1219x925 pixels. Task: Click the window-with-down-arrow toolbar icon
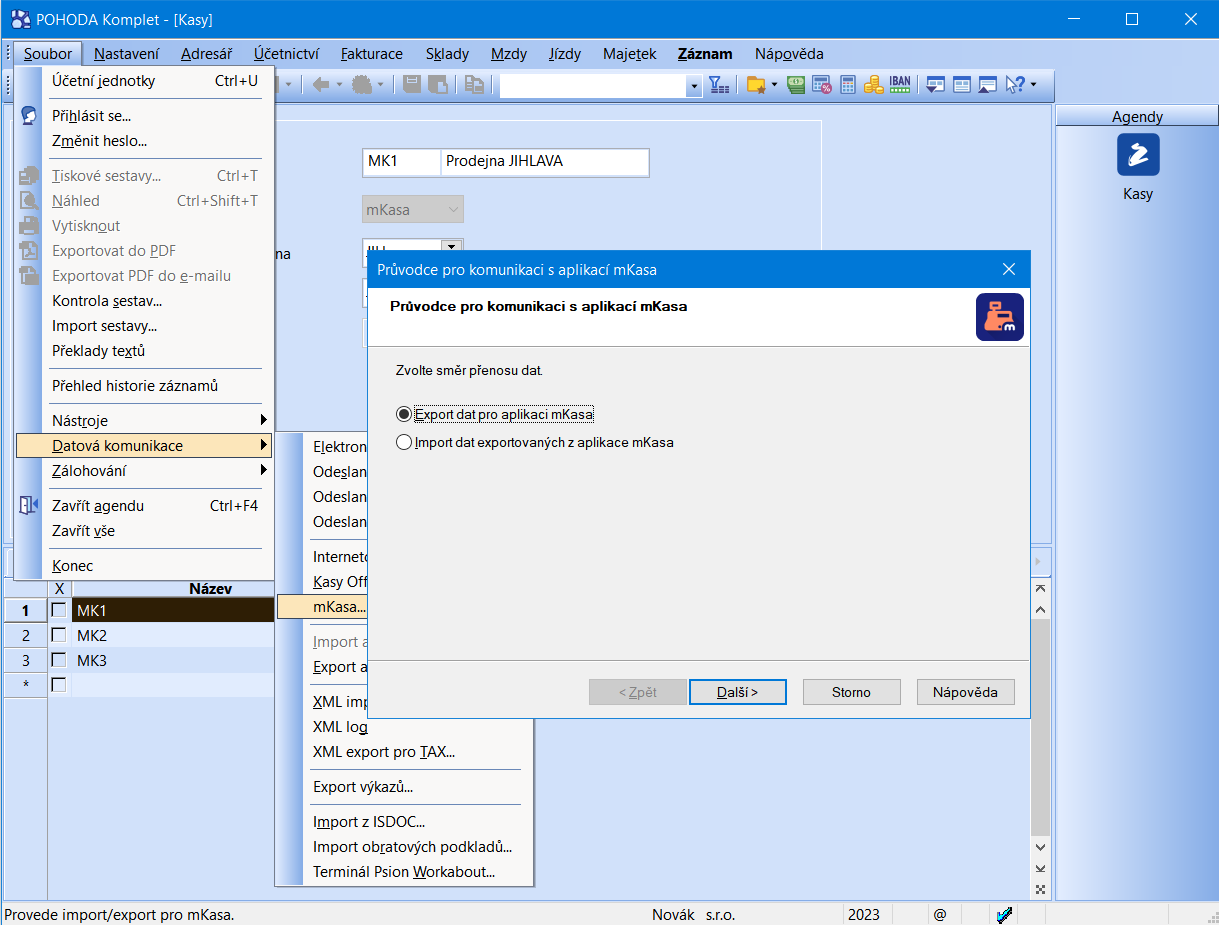pos(936,85)
